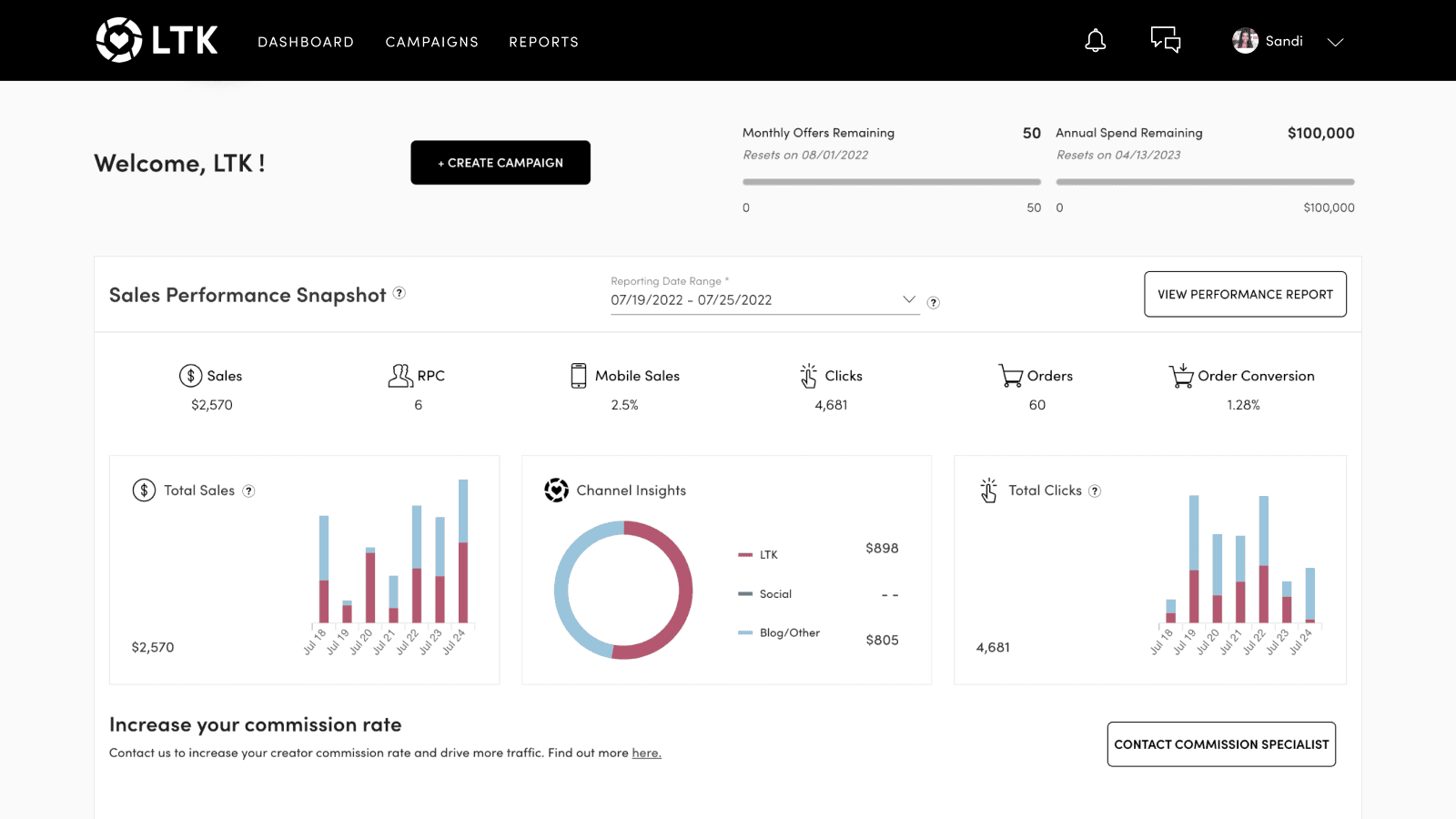
Task: Click the question mark next to Total Sales
Action: click(x=248, y=490)
